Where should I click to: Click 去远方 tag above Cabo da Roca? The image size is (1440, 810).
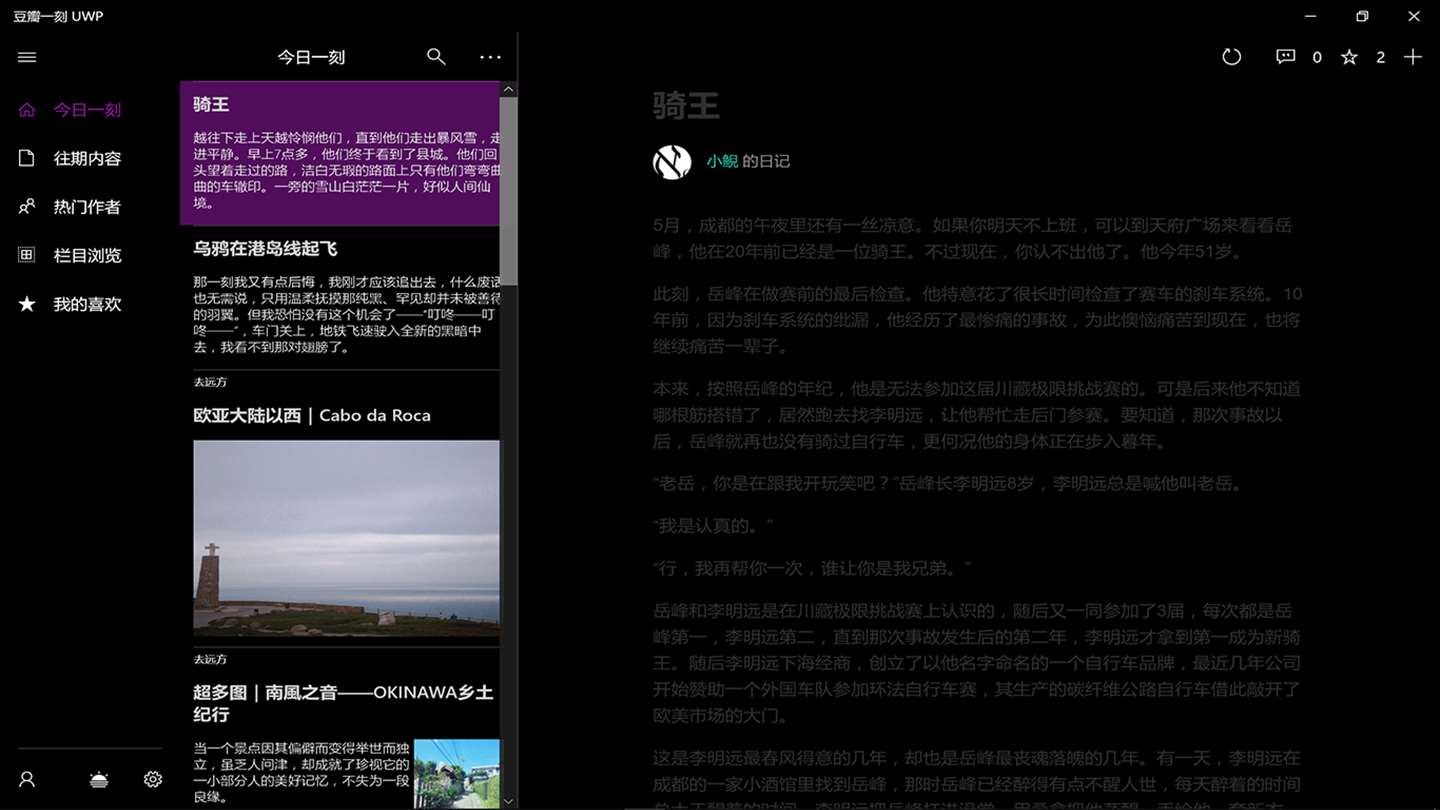[210, 382]
